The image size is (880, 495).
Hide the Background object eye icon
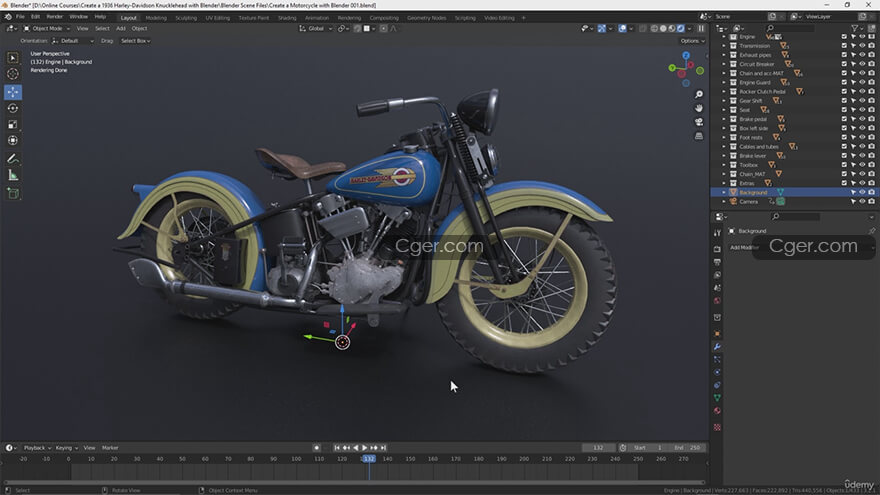tap(863, 192)
